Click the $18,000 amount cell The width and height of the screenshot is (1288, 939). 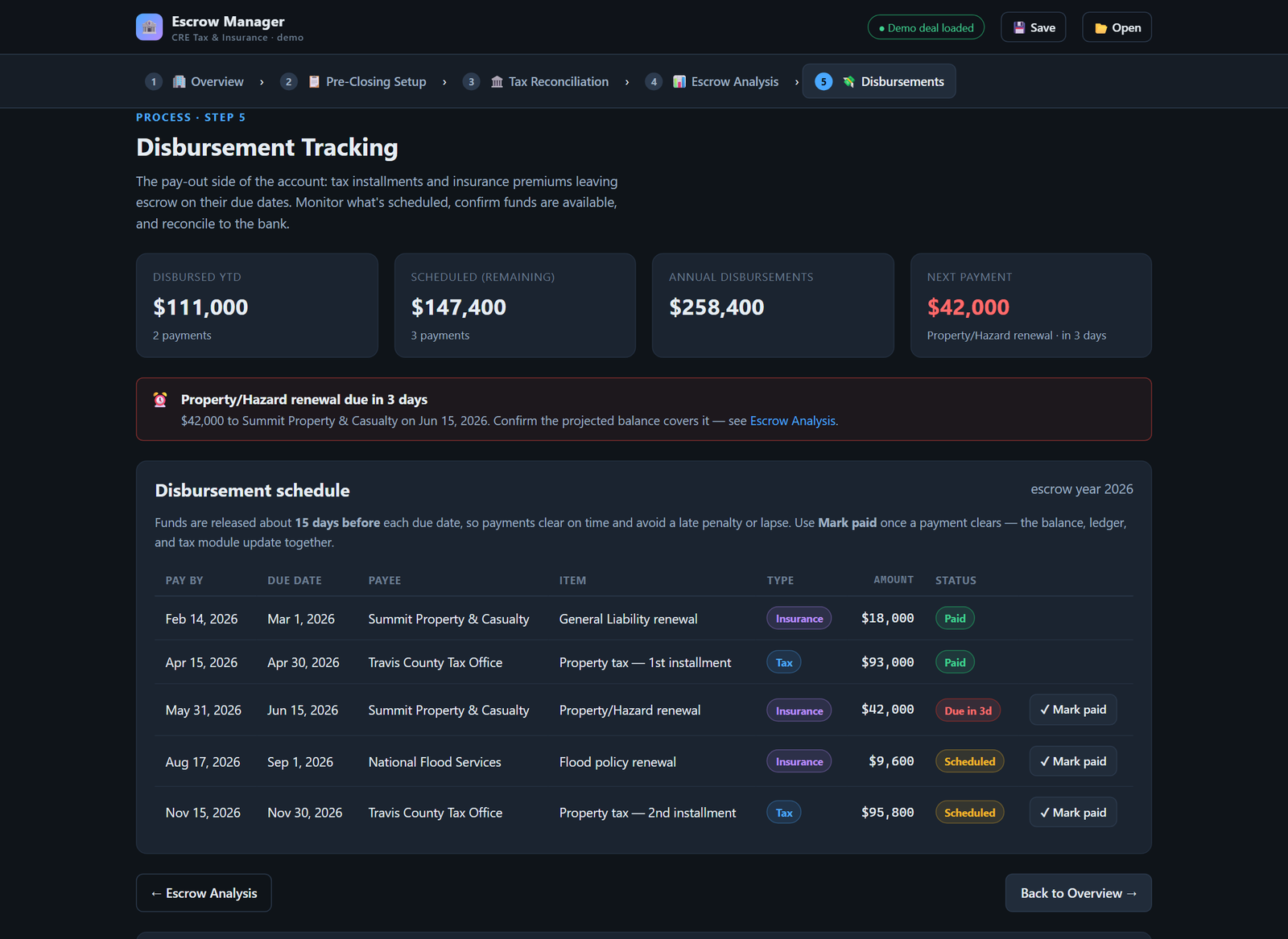887,618
